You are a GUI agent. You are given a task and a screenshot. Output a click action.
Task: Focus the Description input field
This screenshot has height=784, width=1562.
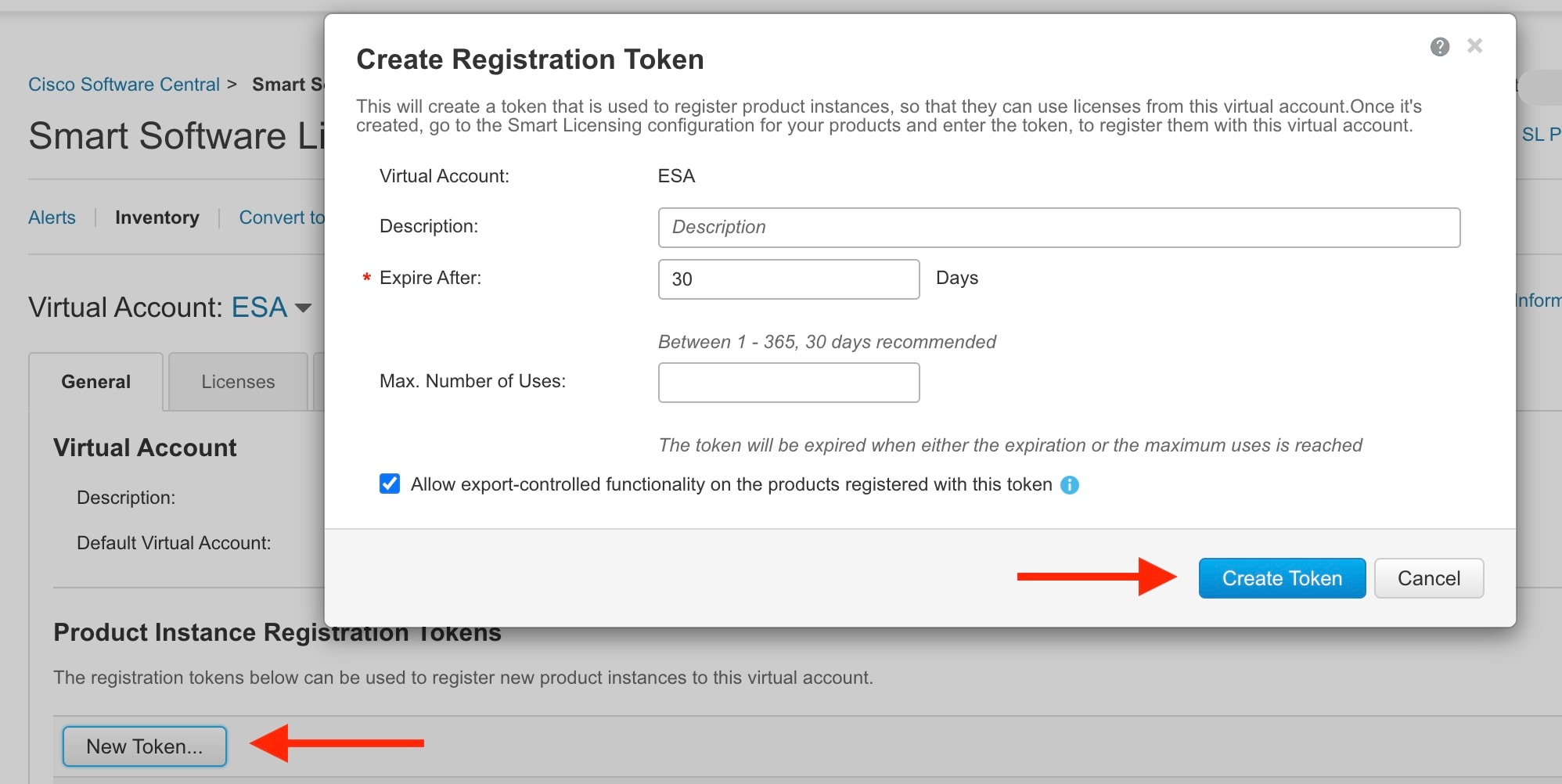1058,228
